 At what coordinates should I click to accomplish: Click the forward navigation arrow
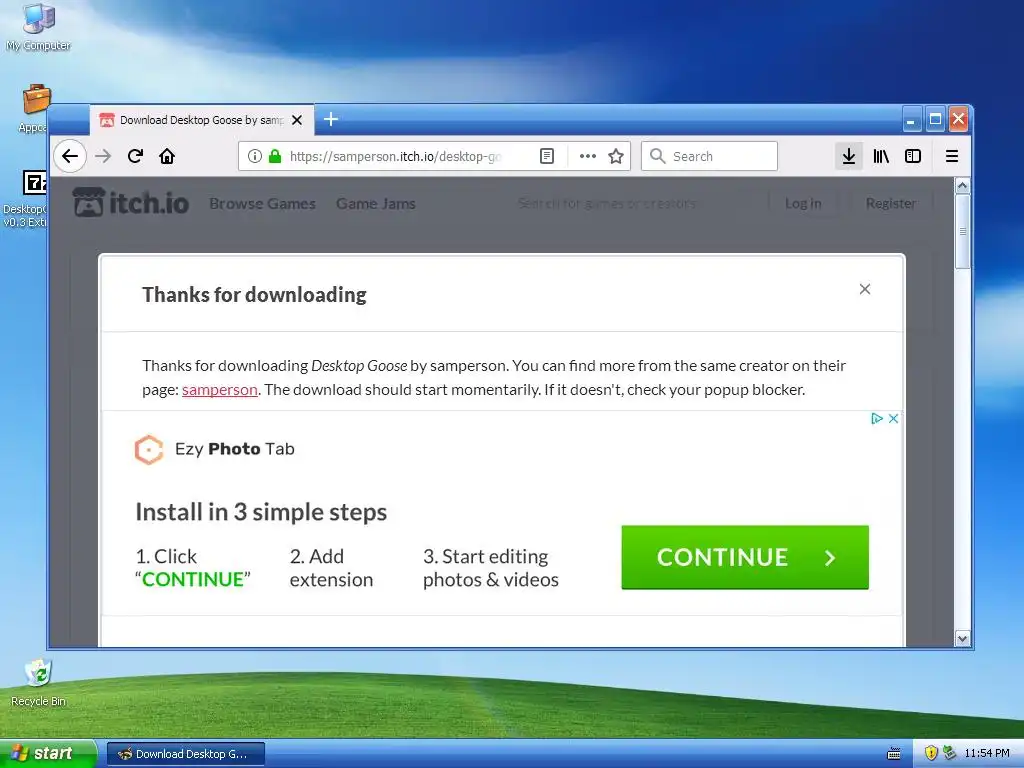(103, 156)
